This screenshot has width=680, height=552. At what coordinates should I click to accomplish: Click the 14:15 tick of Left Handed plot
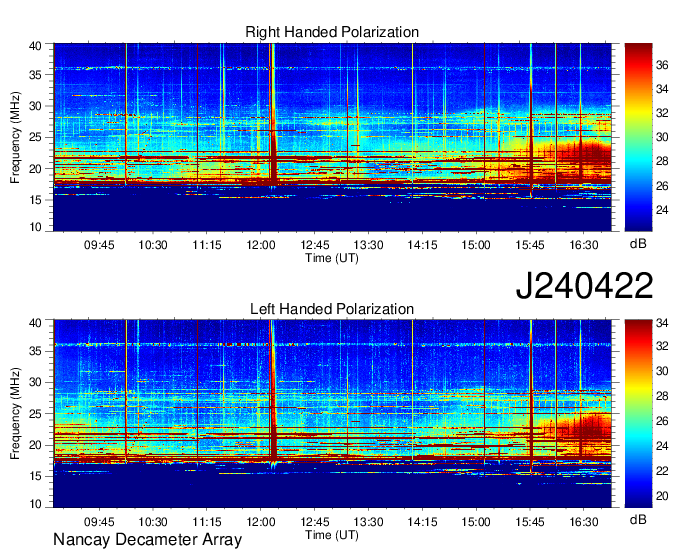422,522
